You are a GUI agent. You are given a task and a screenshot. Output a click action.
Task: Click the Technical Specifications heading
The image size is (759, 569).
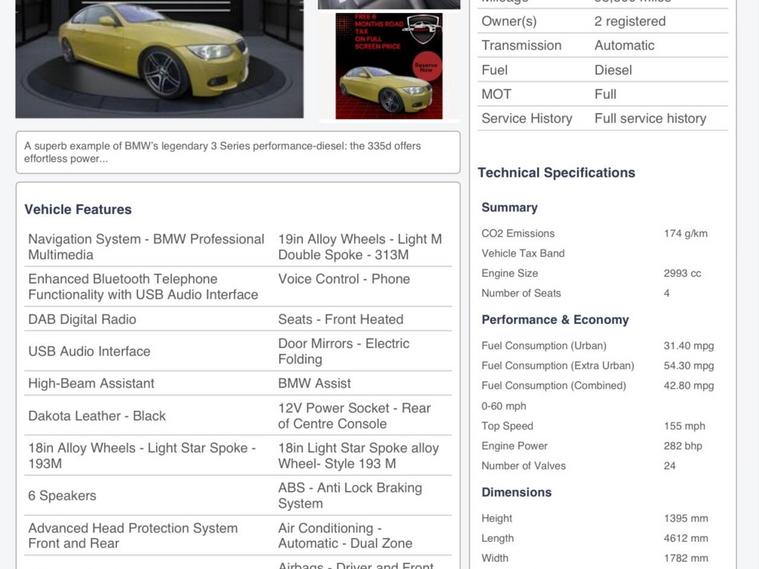[x=556, y=172]
